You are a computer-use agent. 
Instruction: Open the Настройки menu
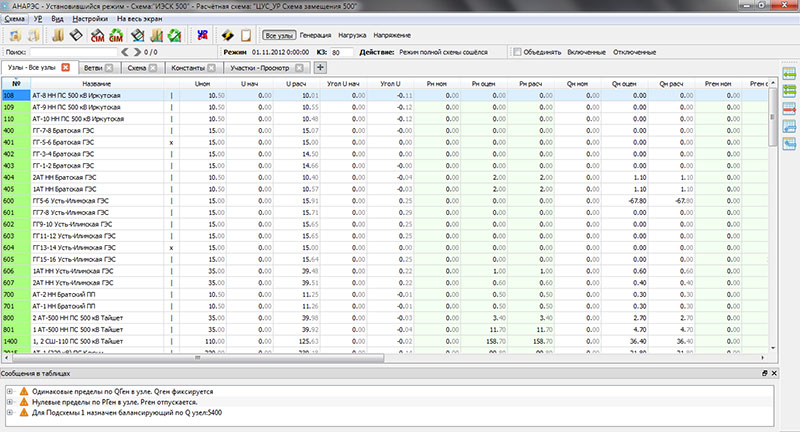tap(90, 19)
